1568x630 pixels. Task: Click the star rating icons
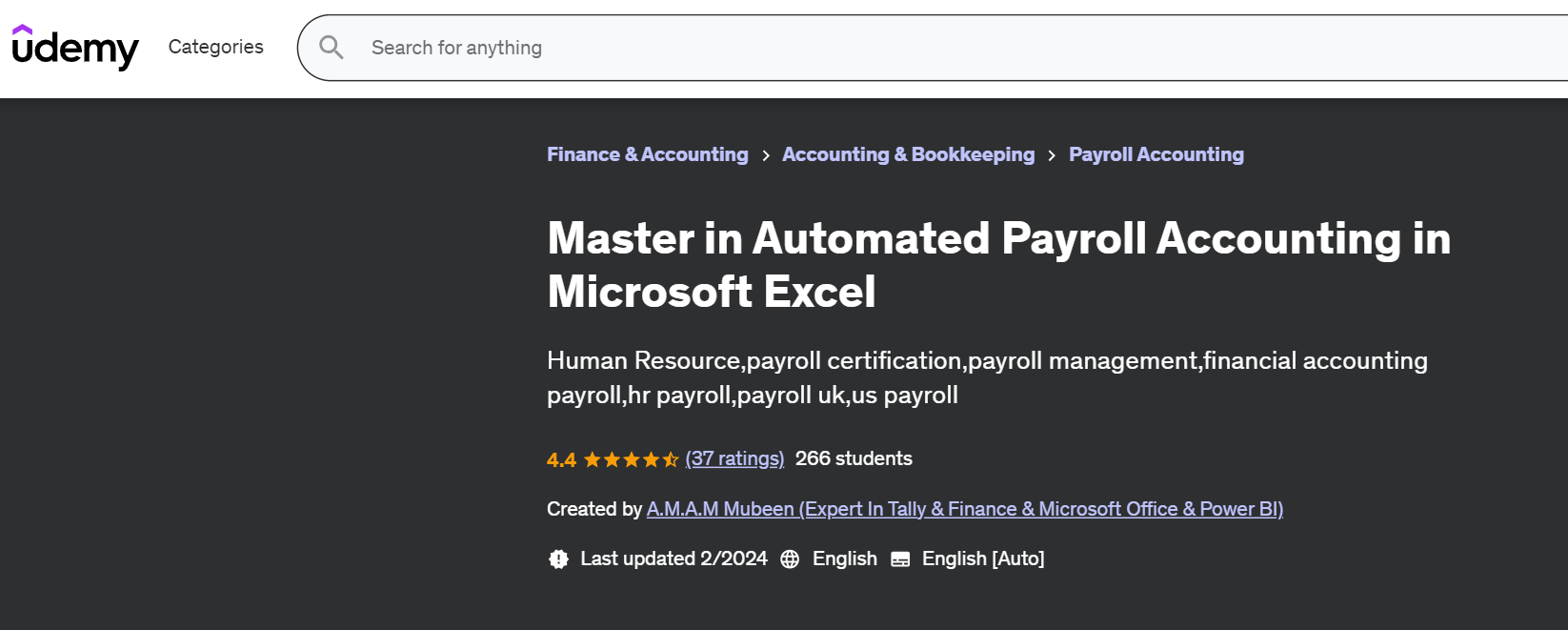(631, 459)
